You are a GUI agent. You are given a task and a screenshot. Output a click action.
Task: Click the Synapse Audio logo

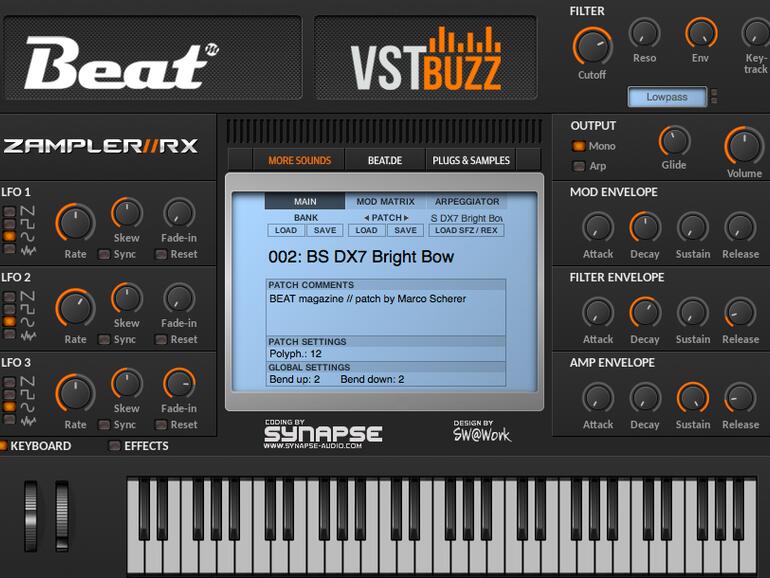pyautogui.click(x=323, y=435)
